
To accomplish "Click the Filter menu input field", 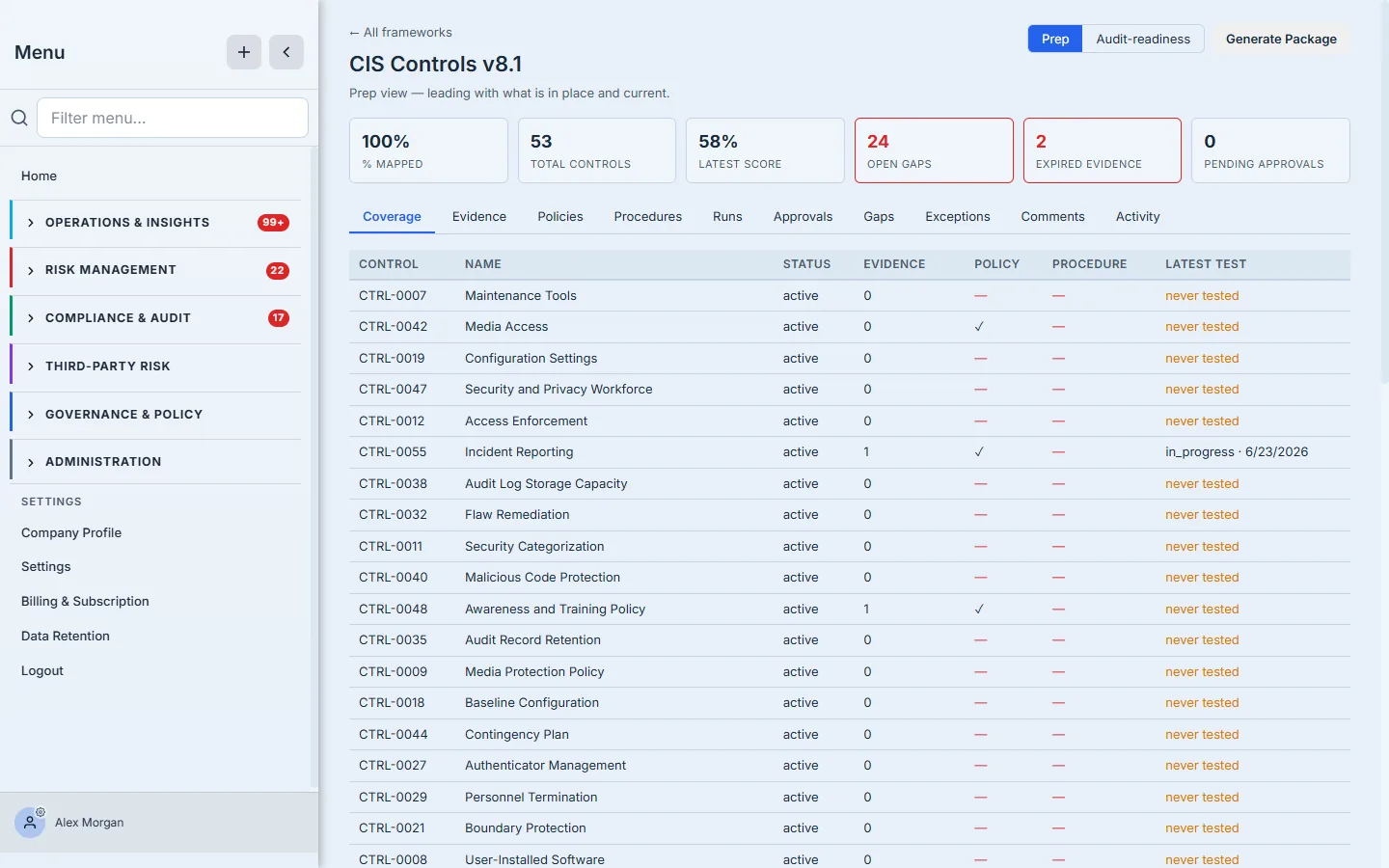I will pyautogui.click(x=173, y=118).
